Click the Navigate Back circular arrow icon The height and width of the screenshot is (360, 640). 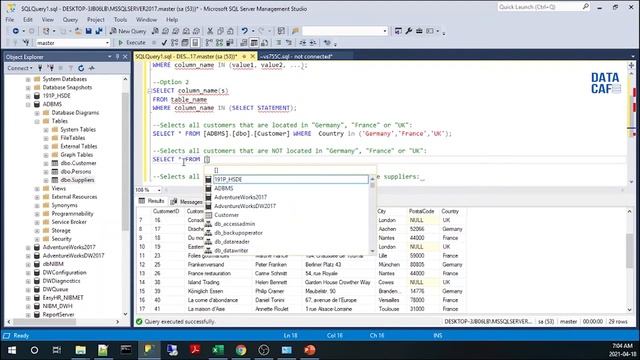tap(16, 31)
